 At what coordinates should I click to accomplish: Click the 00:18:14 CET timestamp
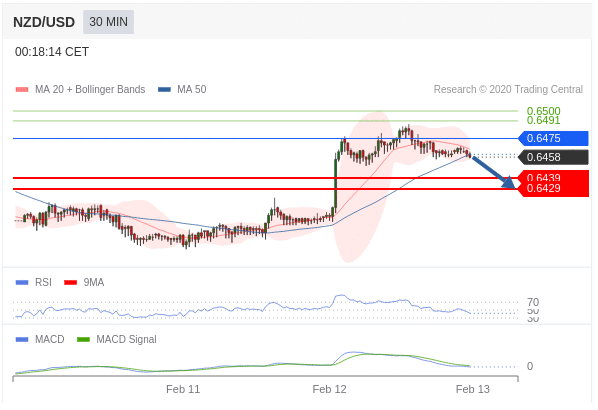(52, 51)
